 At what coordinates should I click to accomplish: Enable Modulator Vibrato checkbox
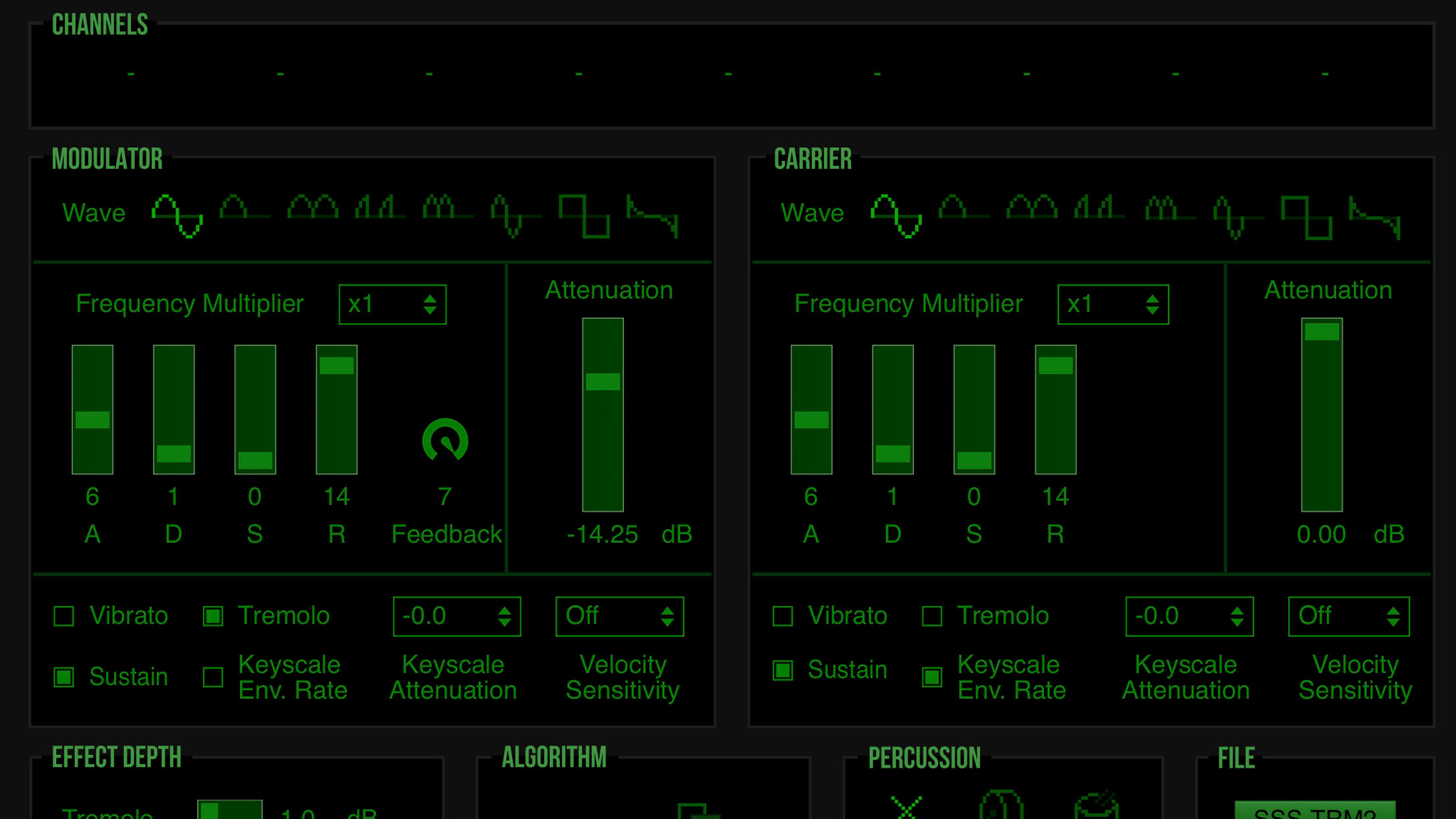(x=64, y=616)
